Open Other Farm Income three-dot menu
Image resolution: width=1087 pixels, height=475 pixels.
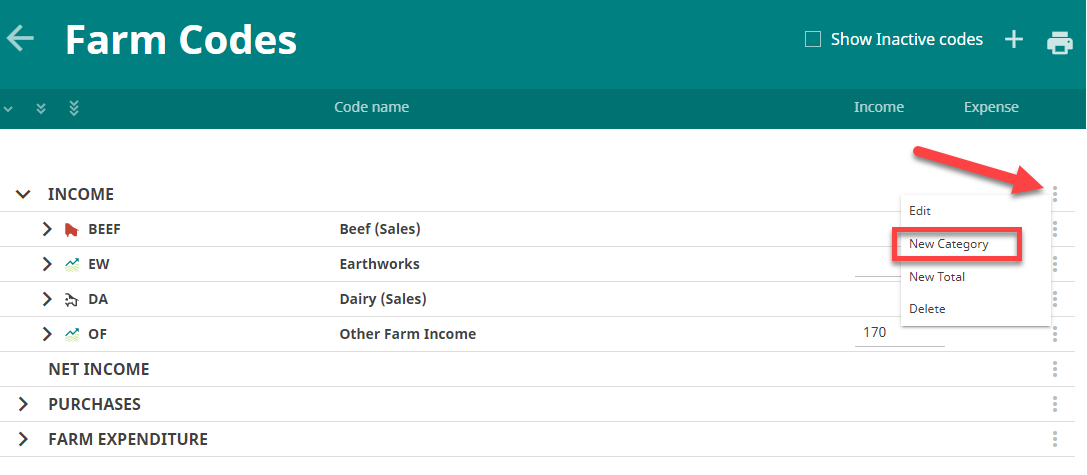pyautogui.click(x=1055, y=334)
